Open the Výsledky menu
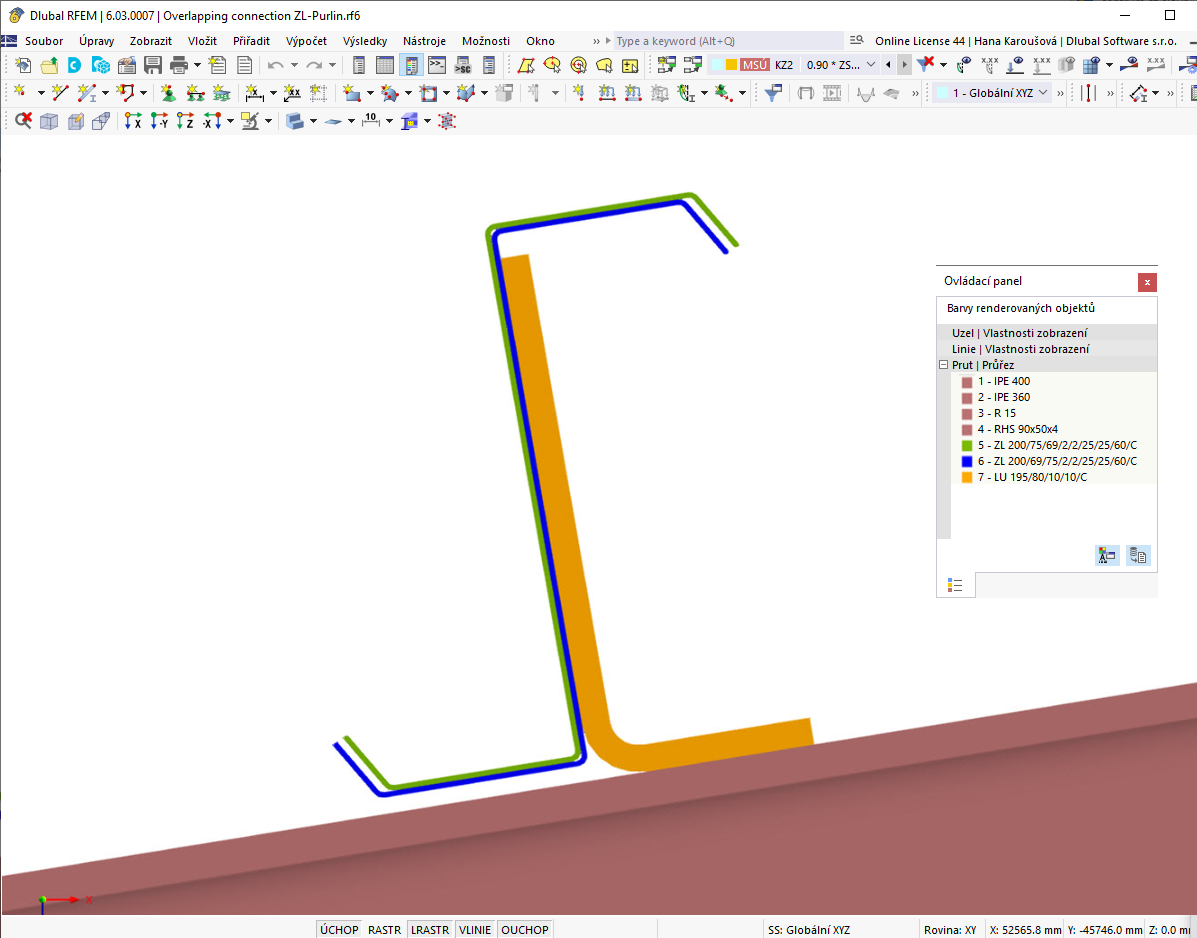Screen dimensions: 1197x938 [x=365, y=41]
